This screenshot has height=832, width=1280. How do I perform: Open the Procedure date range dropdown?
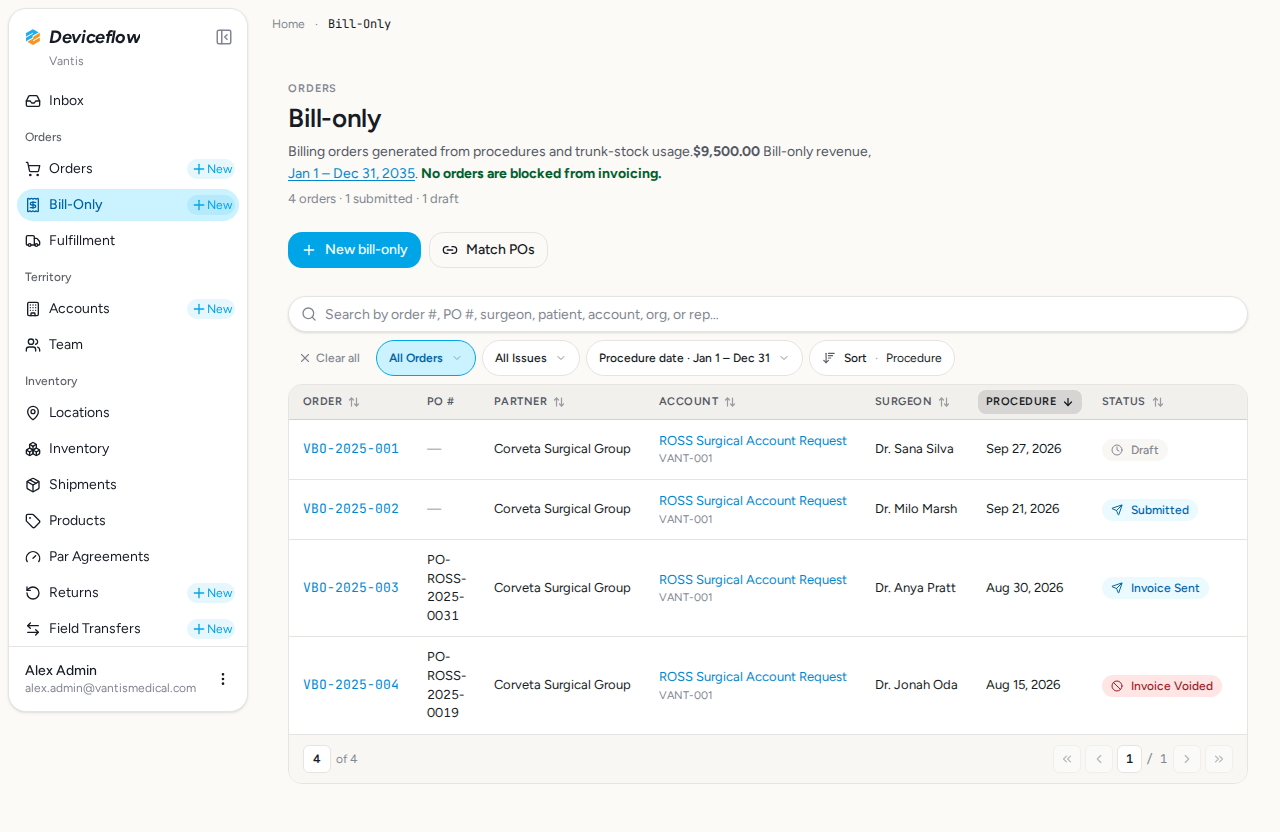tap(694, 358)
